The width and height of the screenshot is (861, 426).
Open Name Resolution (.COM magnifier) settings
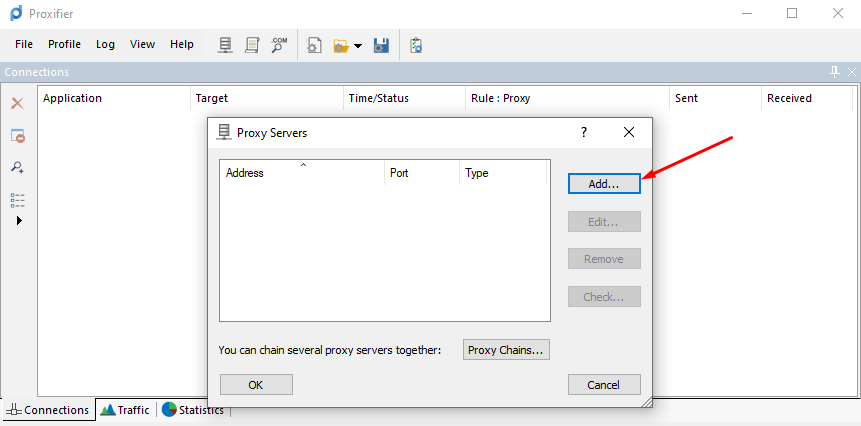(279, 45)
